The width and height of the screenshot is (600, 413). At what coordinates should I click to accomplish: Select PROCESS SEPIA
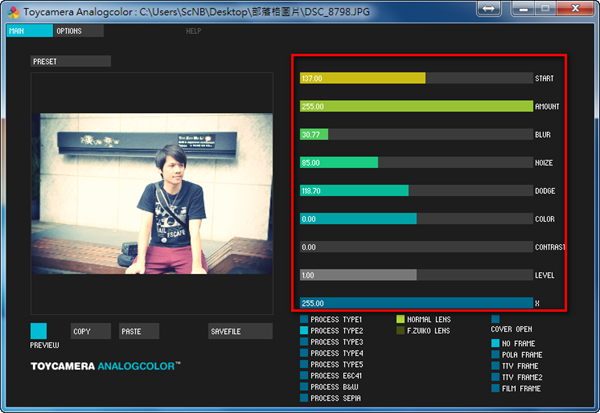(304, 398)
